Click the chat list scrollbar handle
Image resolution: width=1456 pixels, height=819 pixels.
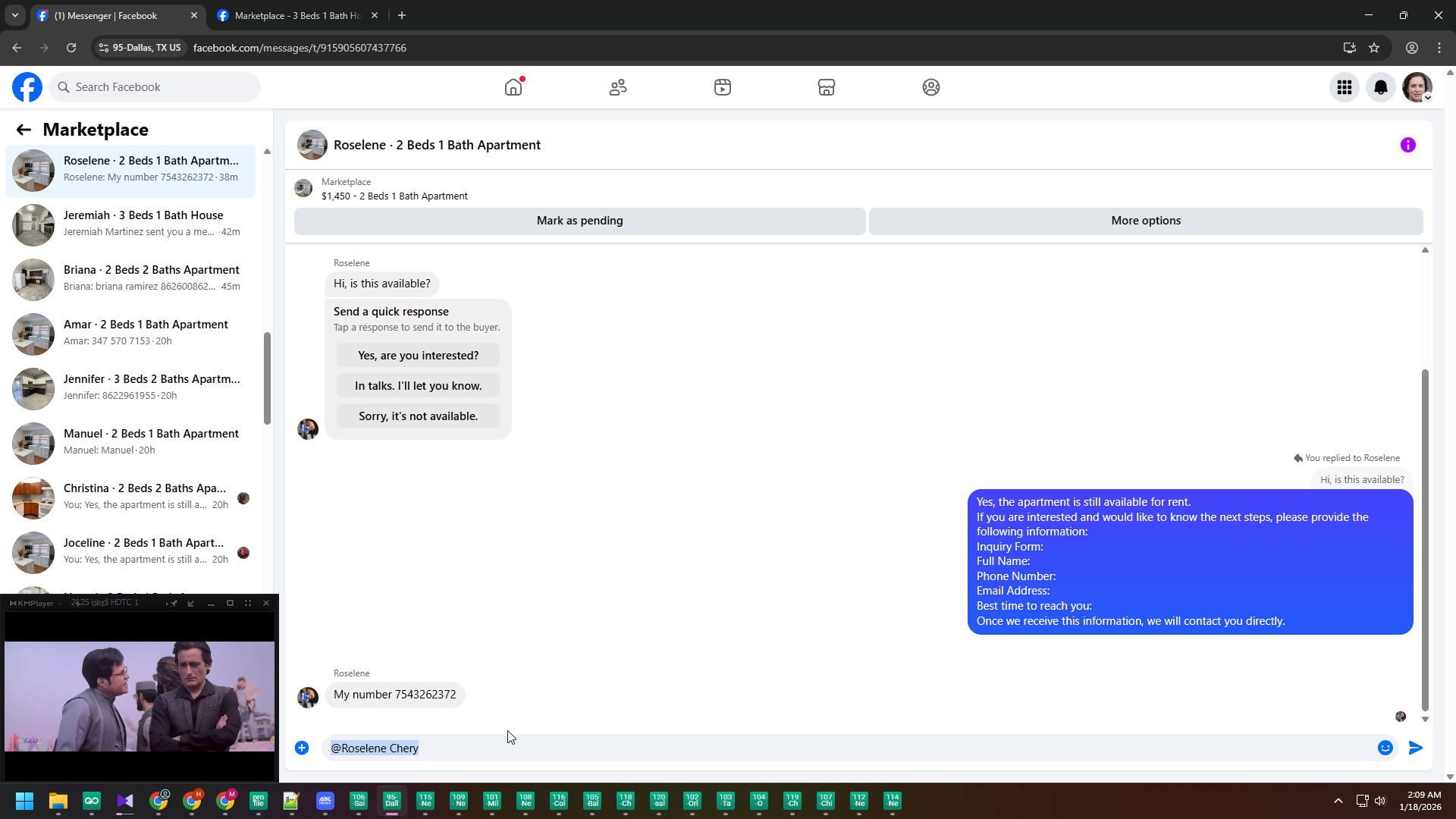[x=267, y=378]
